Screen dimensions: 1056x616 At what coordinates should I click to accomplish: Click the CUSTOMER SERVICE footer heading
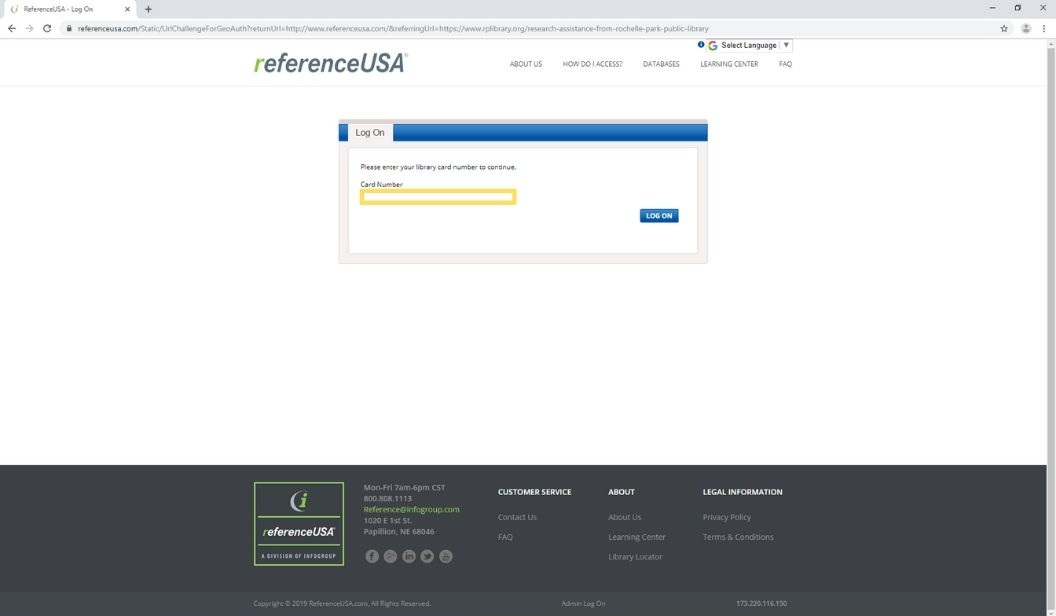coord(534,492)
